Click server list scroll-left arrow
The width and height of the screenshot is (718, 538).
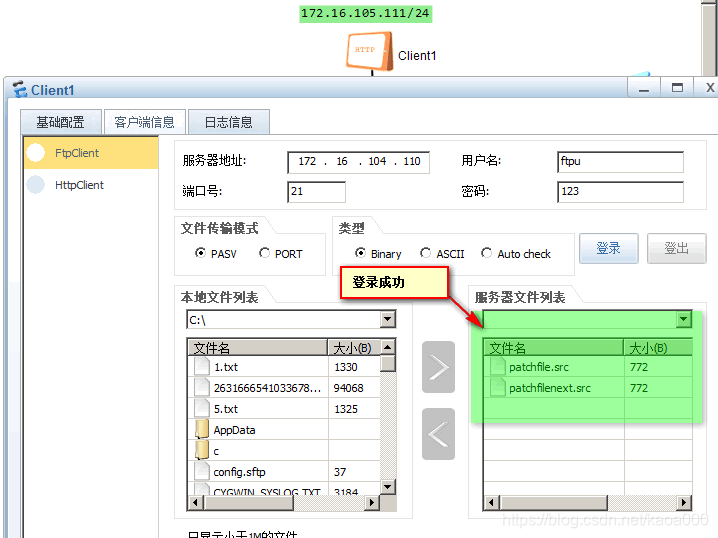(x=491, y=502)
